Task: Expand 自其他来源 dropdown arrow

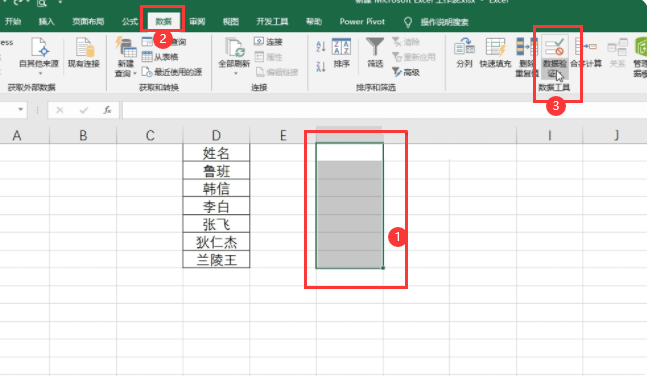Action: coord(40,73)
